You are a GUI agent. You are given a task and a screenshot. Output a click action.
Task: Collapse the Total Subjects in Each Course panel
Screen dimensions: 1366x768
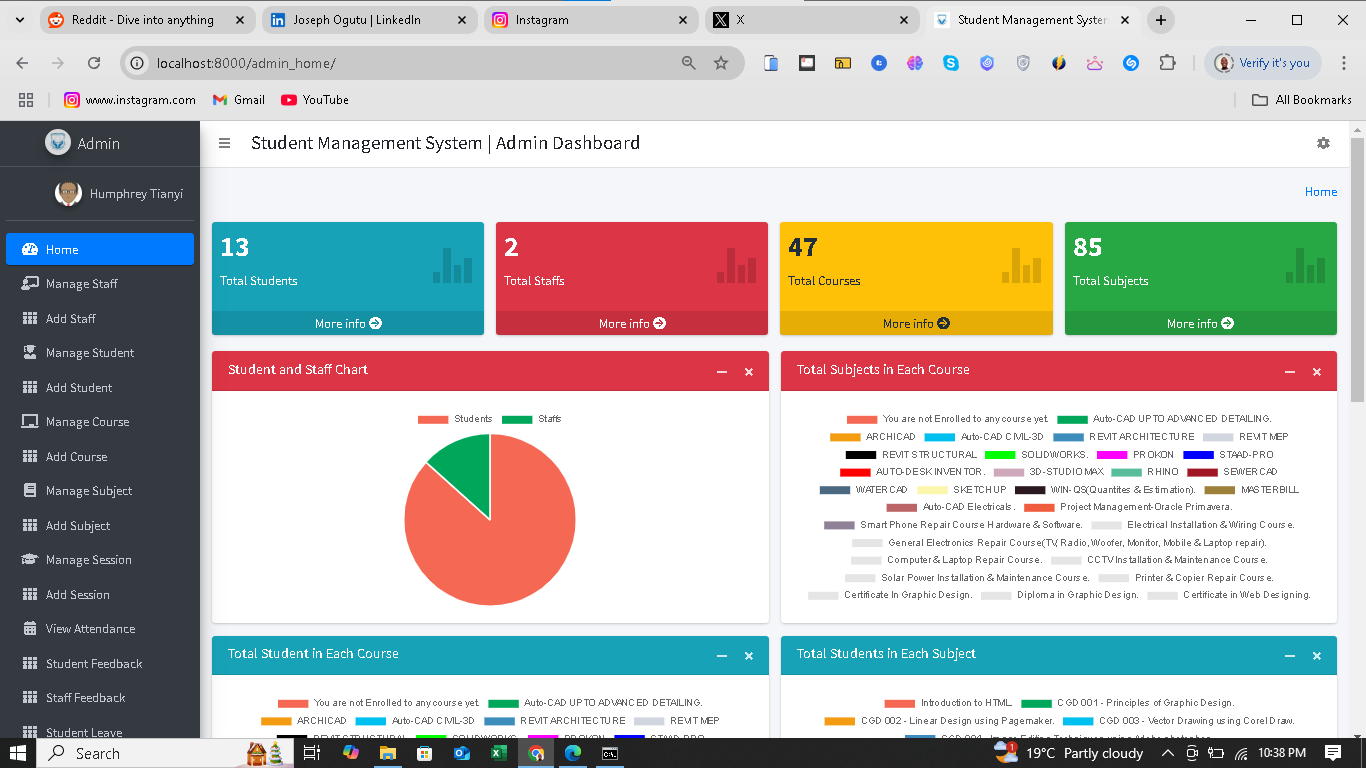tap(1289, 371)
